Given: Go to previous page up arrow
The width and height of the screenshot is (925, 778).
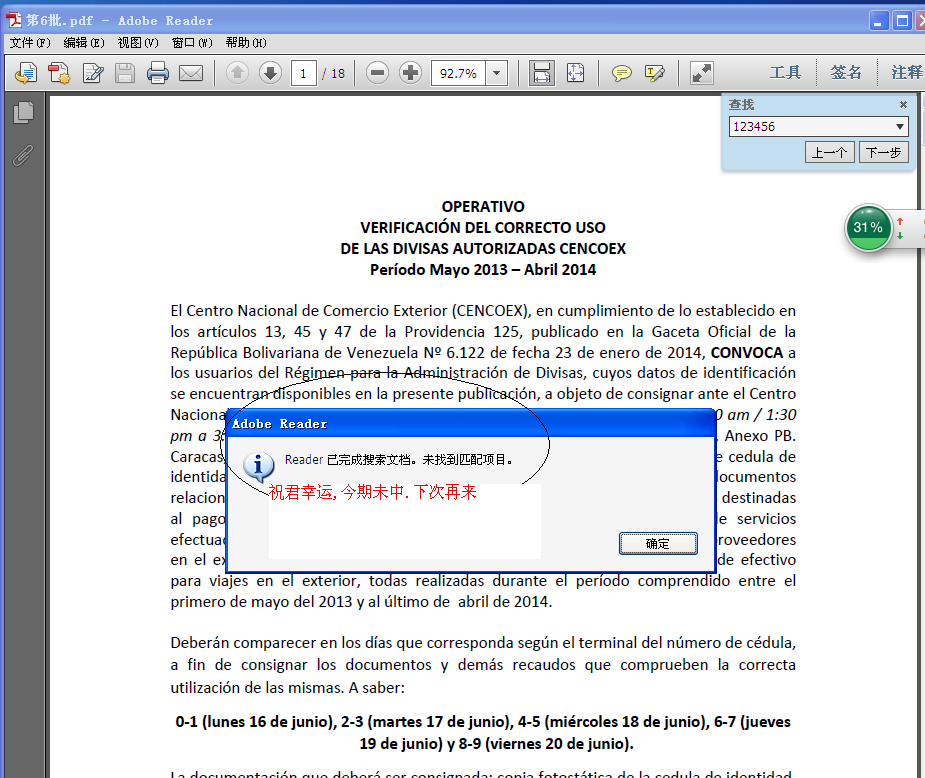Looking at the screenshot, I should (237, 73).
